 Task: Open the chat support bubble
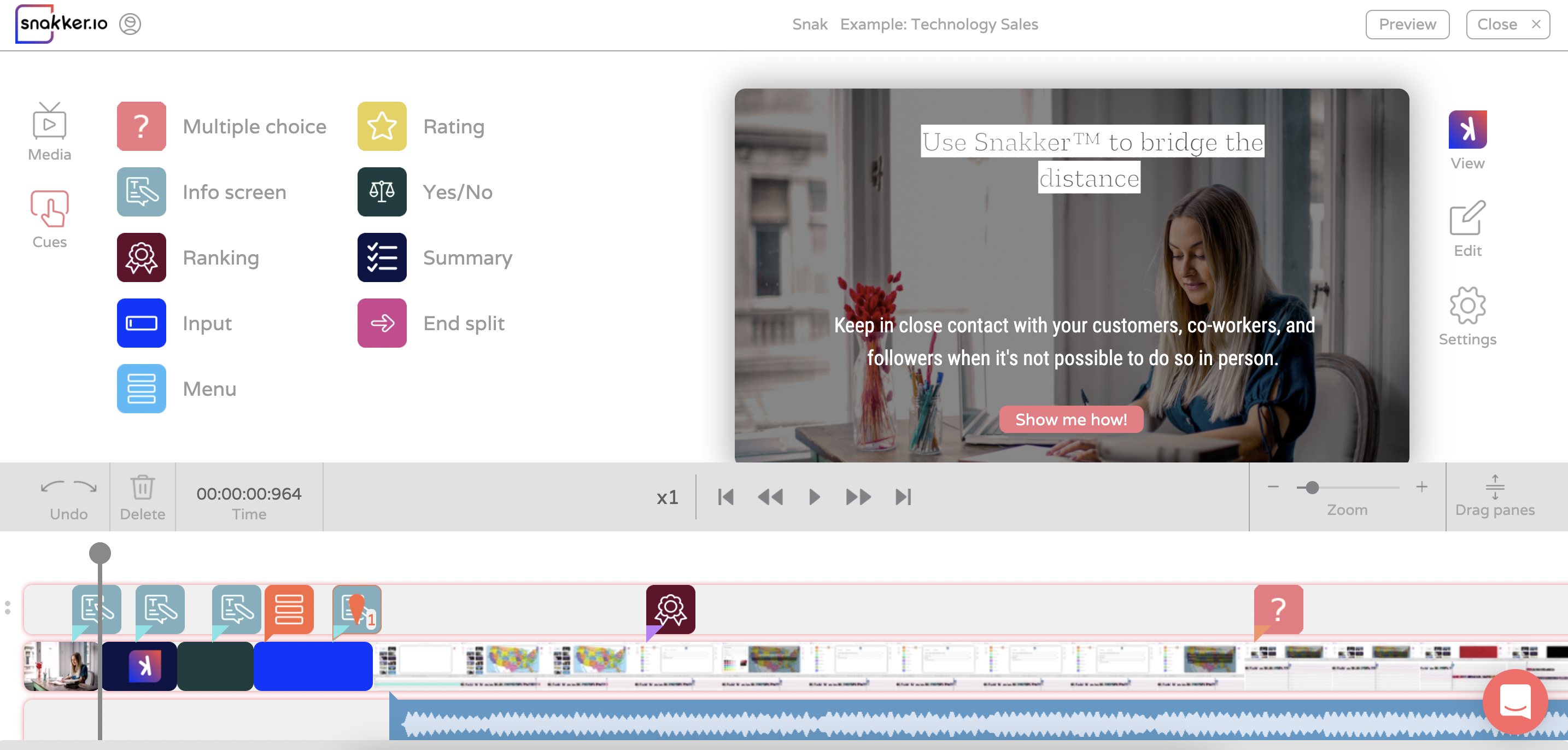click(1515, 702)
